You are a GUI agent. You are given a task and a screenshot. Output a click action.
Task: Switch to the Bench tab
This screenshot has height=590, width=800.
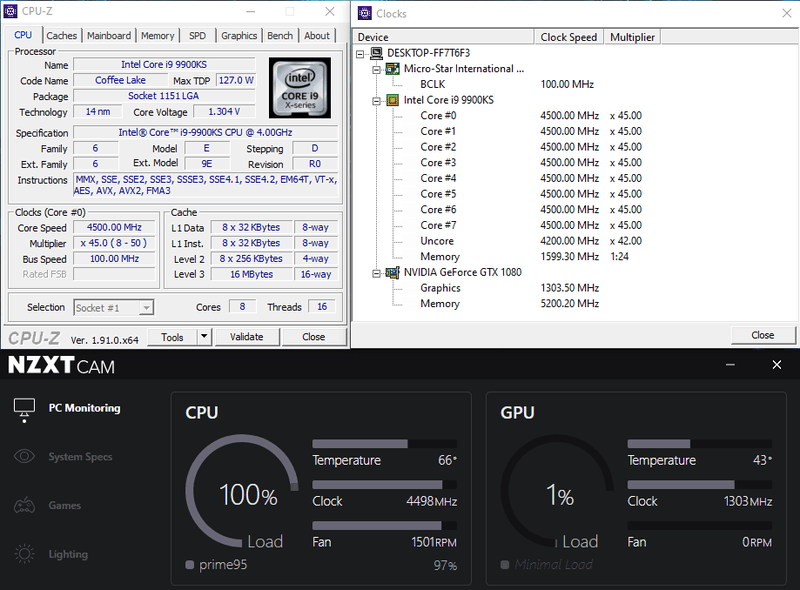[280, 36]
